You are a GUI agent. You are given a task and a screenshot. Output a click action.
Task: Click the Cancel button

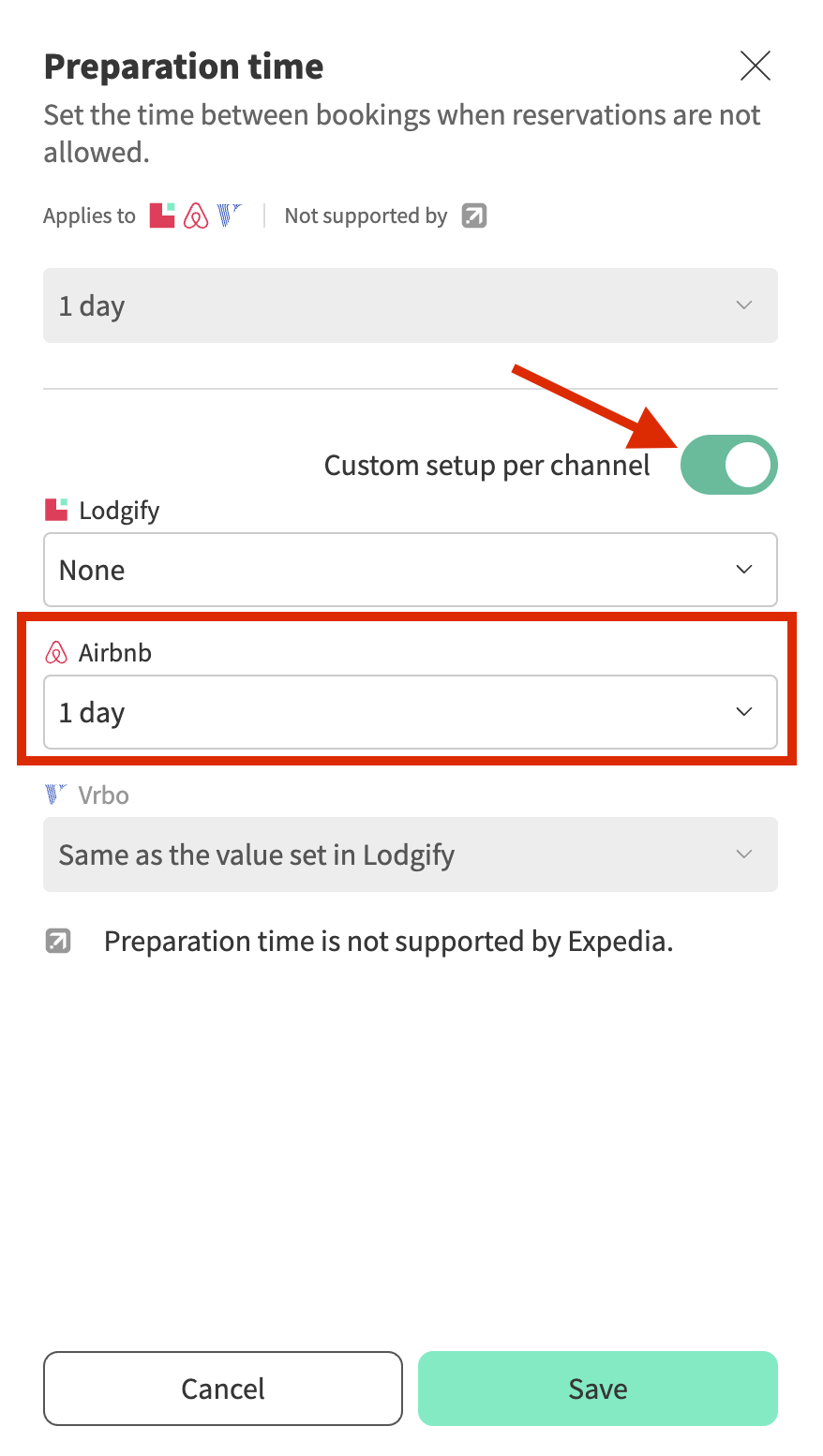[x=223, y=1389]
